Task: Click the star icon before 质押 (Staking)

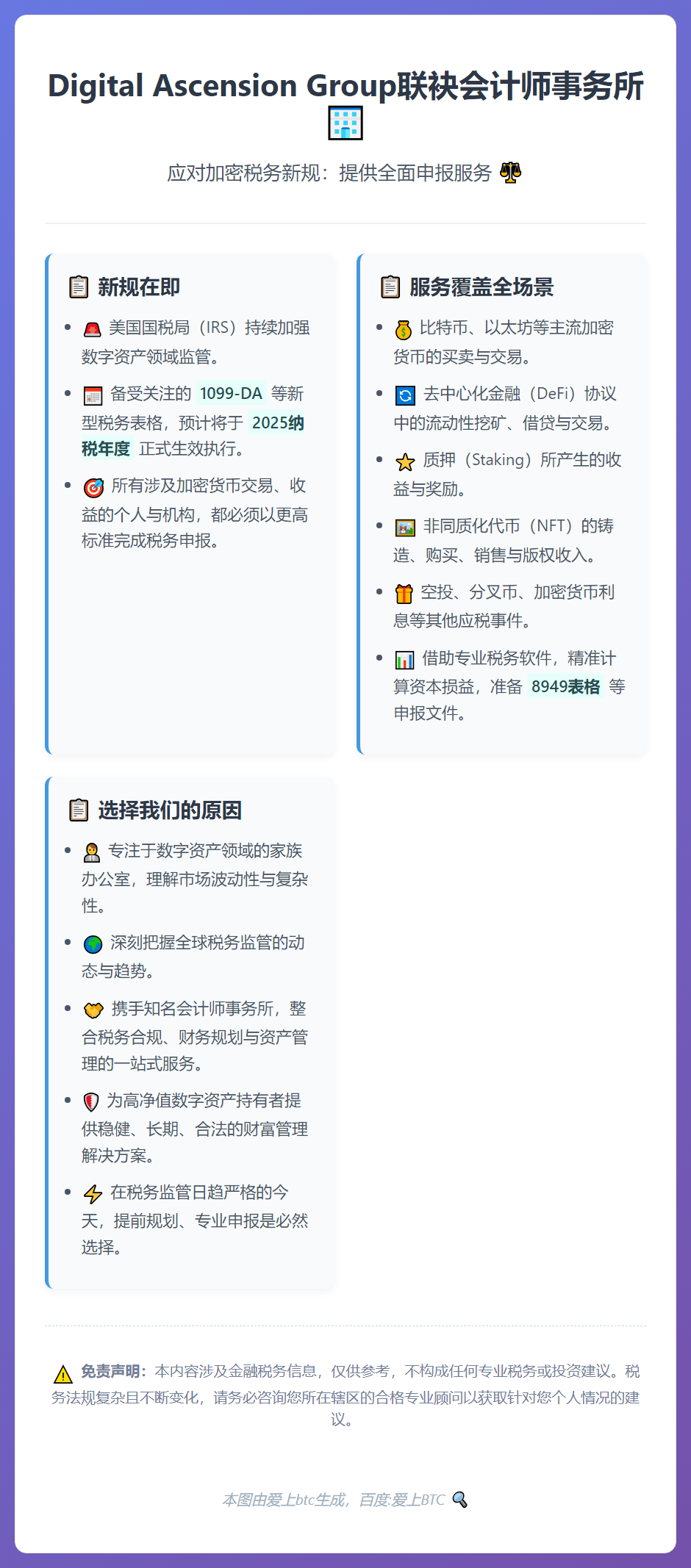Action: 405,461
